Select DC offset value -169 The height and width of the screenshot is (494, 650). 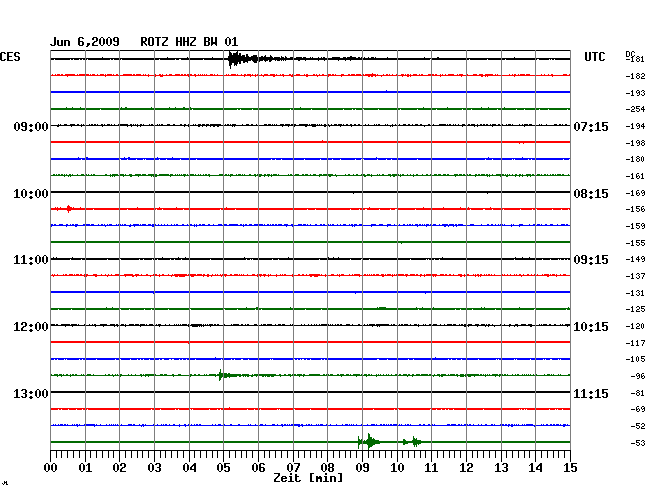click(635, 193)
